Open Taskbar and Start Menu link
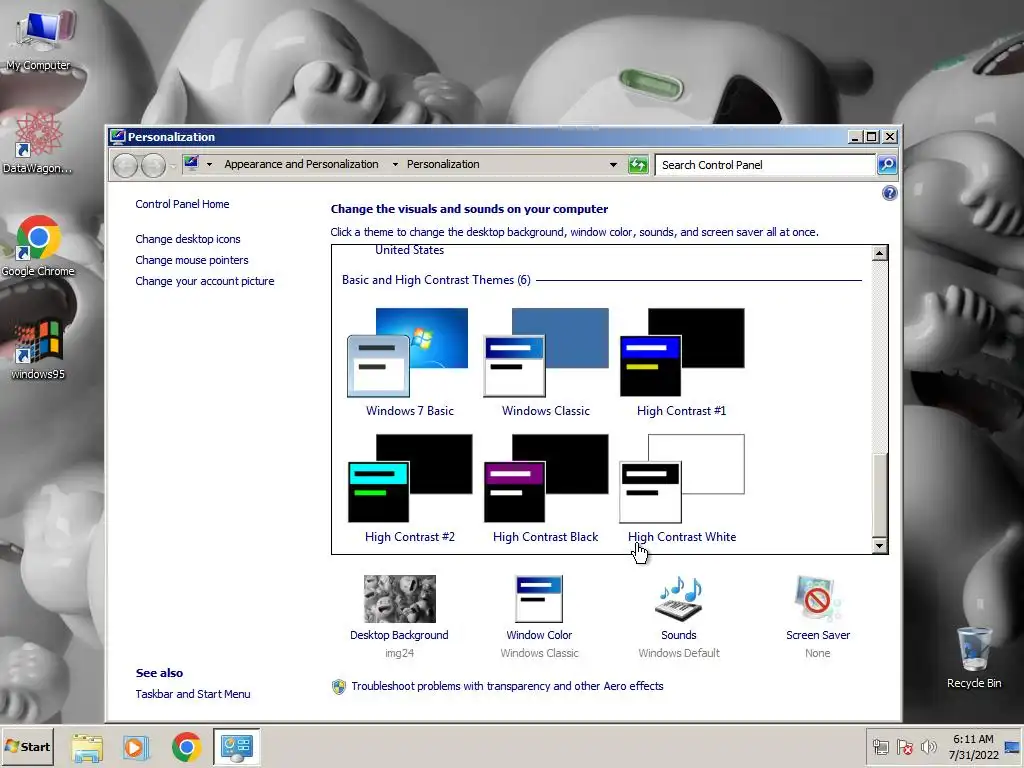The width and height of the screenshot is (1024, 768). [x=193, y=694]
